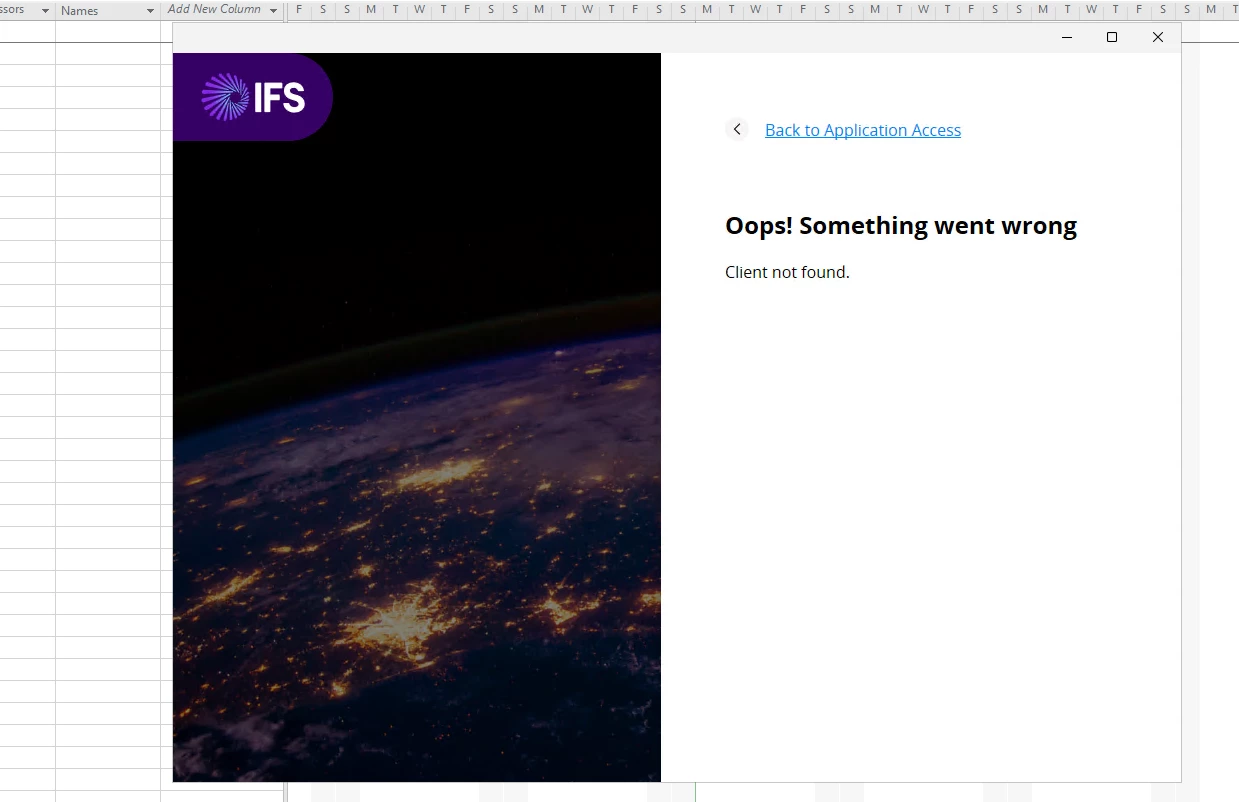This screenshot has width=1239, height=802.
Task: Click the 'Oops! Something went wrong' heading
Action: pos(900,226)
